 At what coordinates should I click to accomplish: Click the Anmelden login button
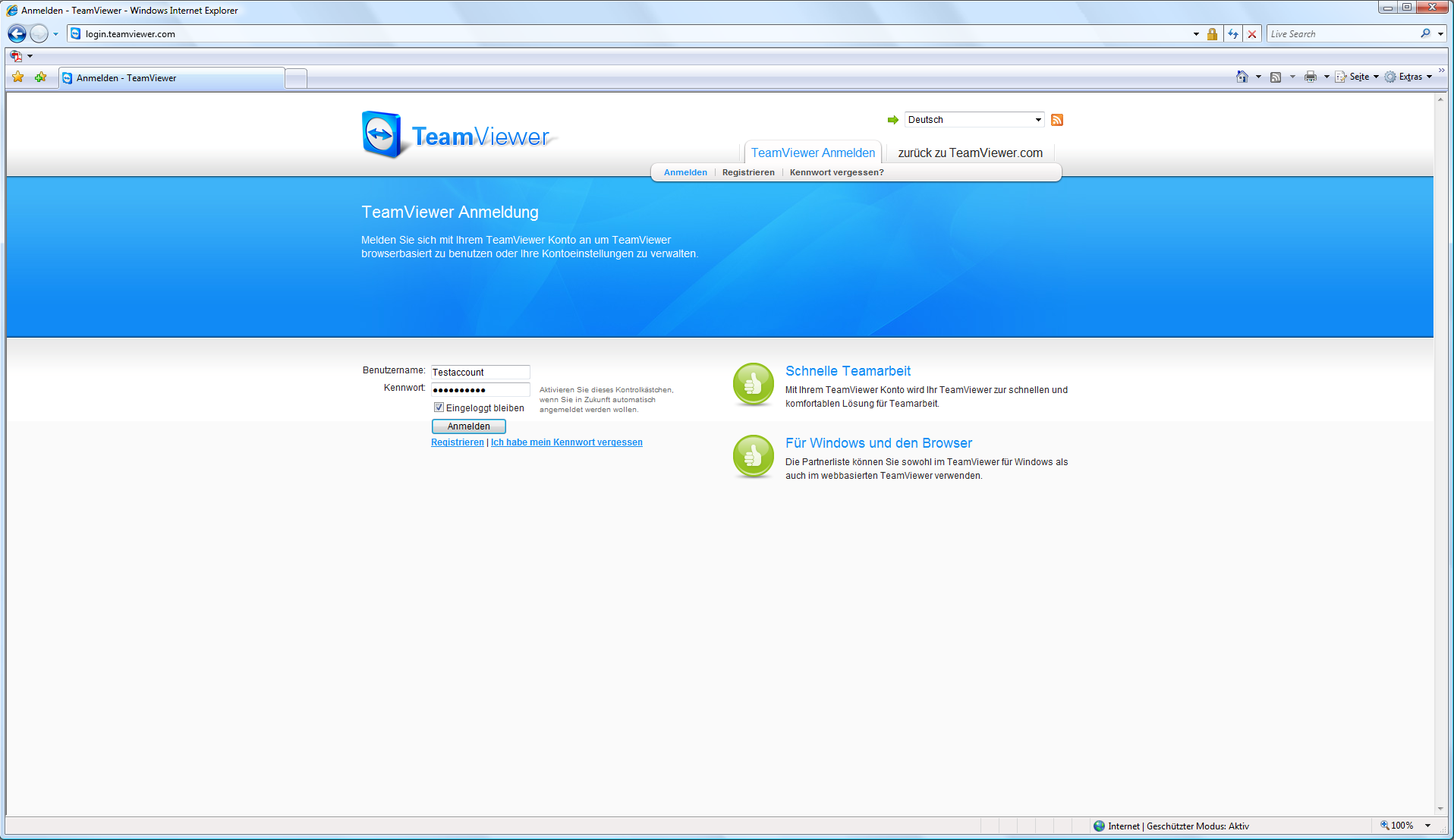468,426
